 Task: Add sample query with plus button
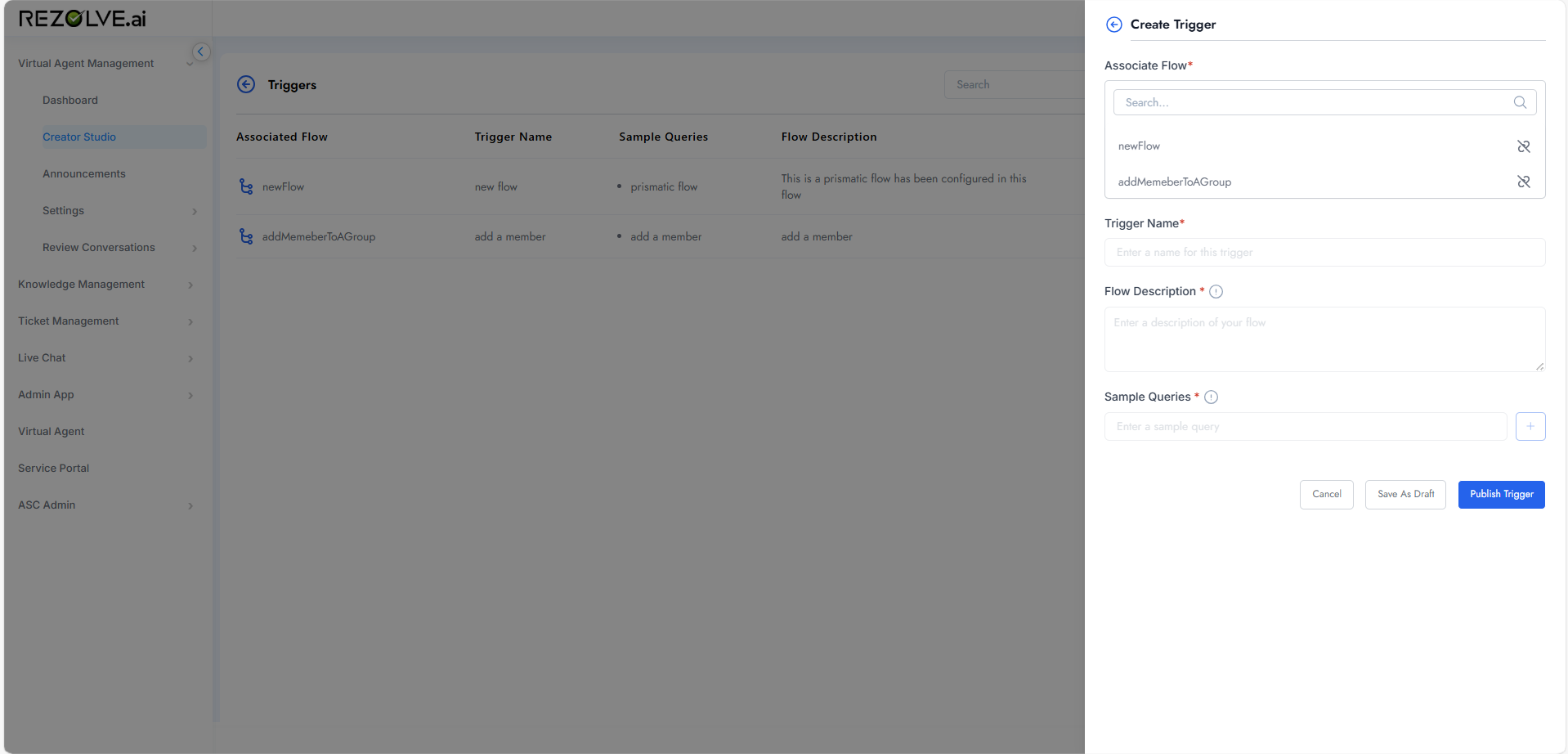[1530, 426]
